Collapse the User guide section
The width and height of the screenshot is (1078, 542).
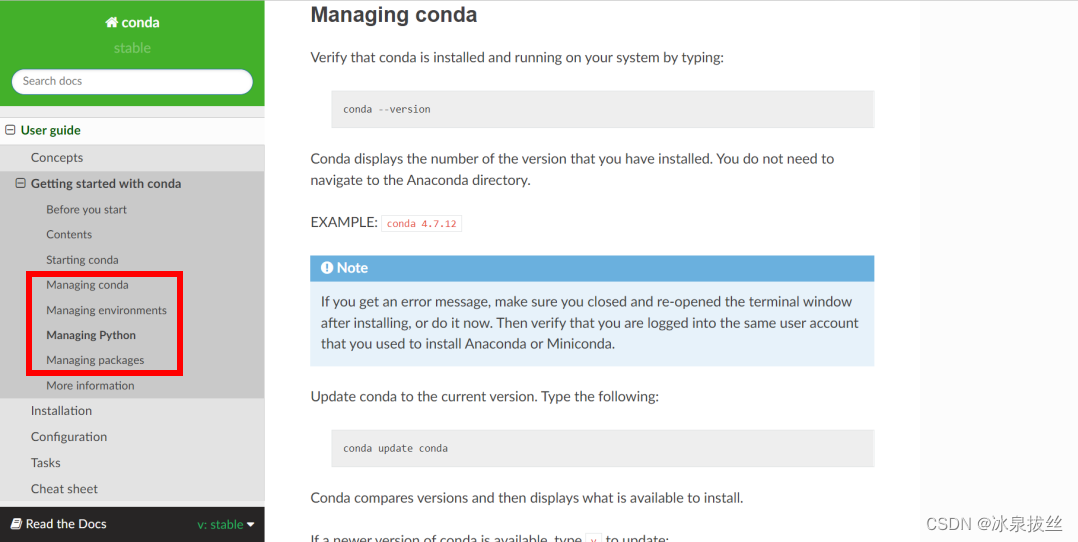click(11, 130)
